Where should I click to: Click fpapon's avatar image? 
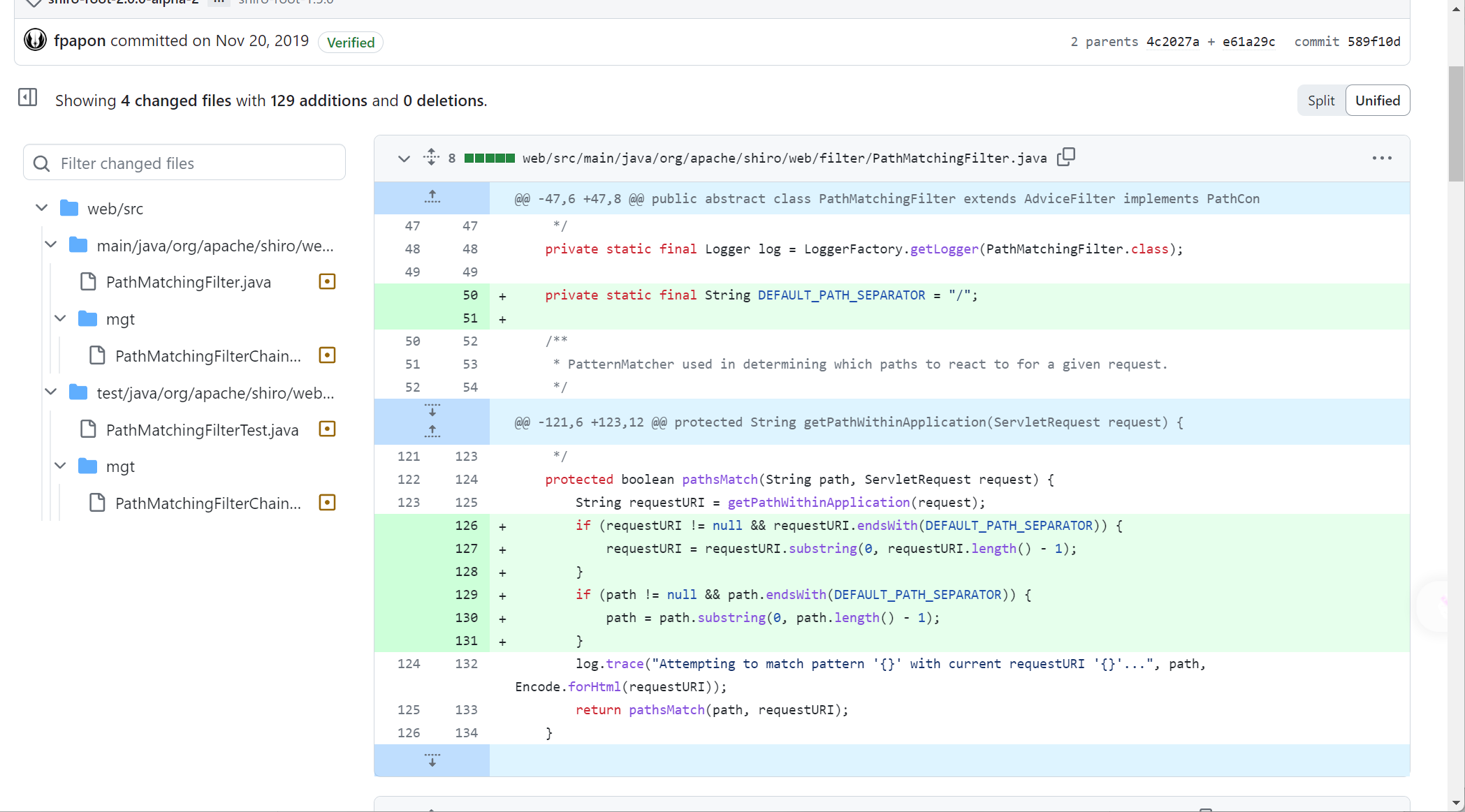coord(35,40)
